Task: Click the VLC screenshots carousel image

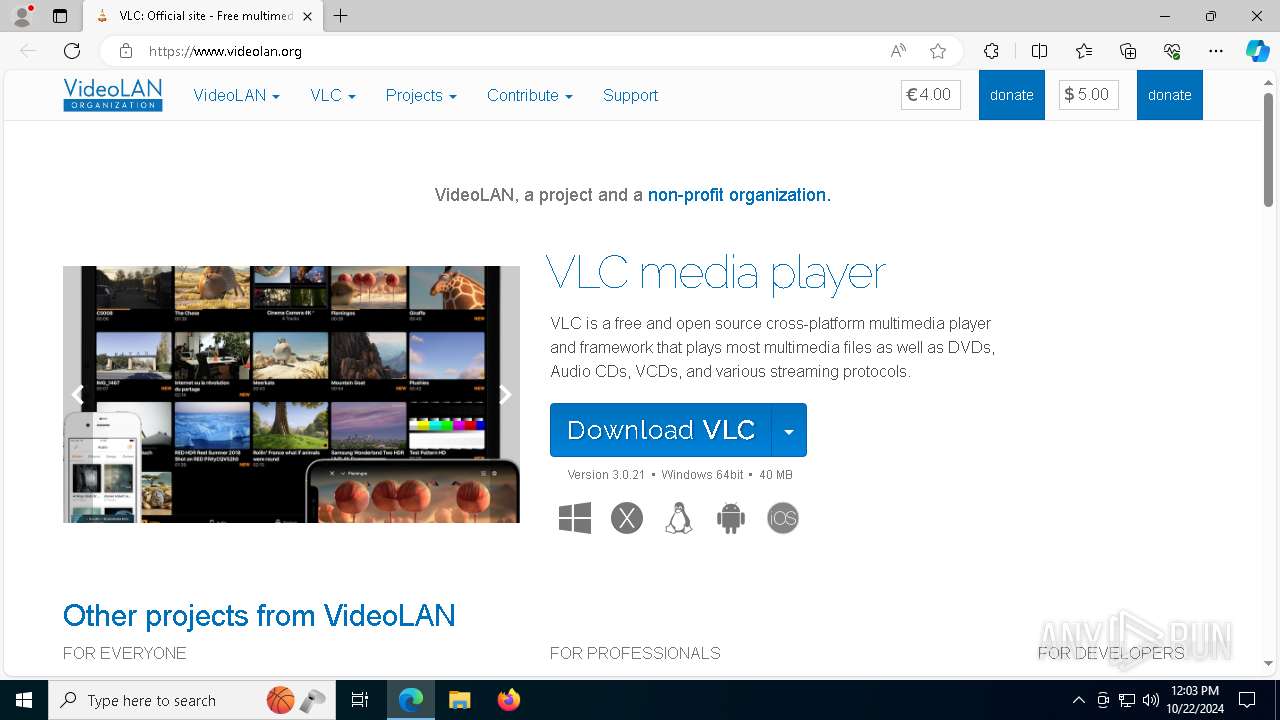Action: 291,394
